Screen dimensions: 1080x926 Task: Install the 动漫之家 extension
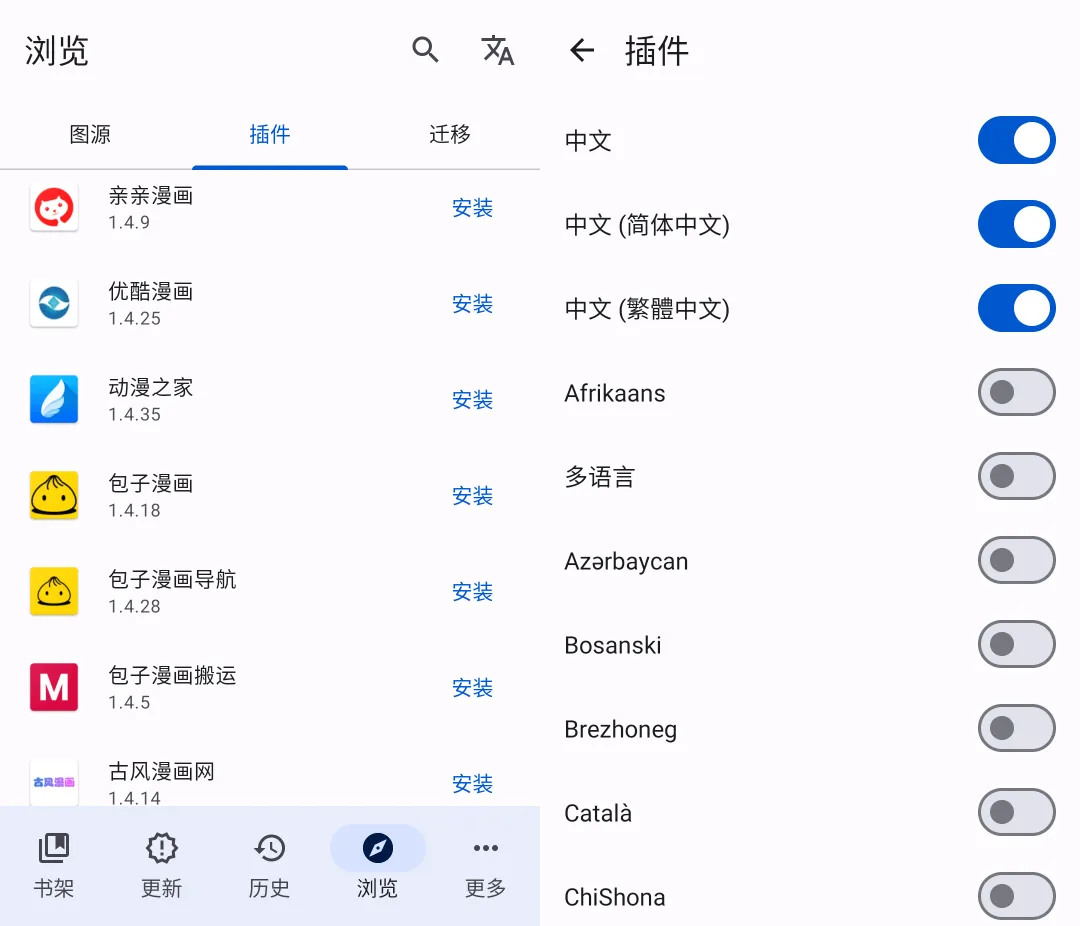472,399
